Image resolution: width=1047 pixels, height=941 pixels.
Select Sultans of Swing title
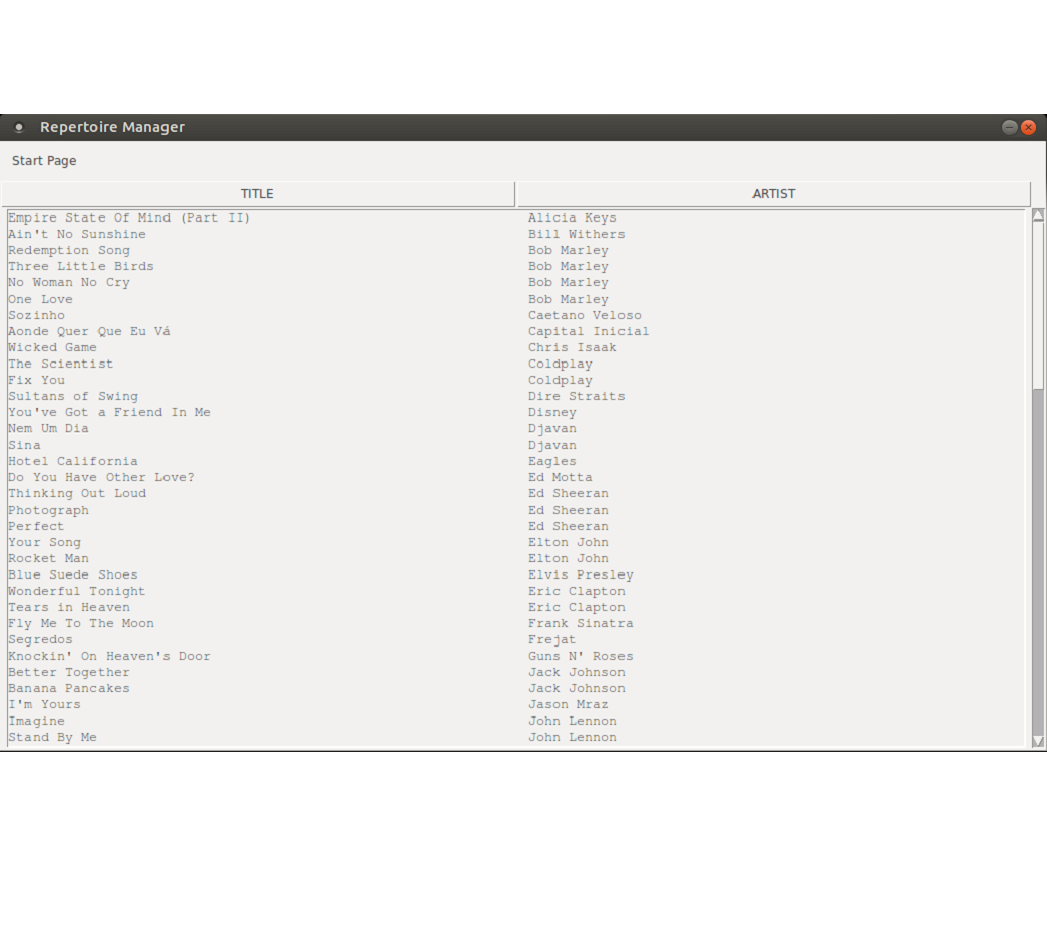click(x=73, y=396)
